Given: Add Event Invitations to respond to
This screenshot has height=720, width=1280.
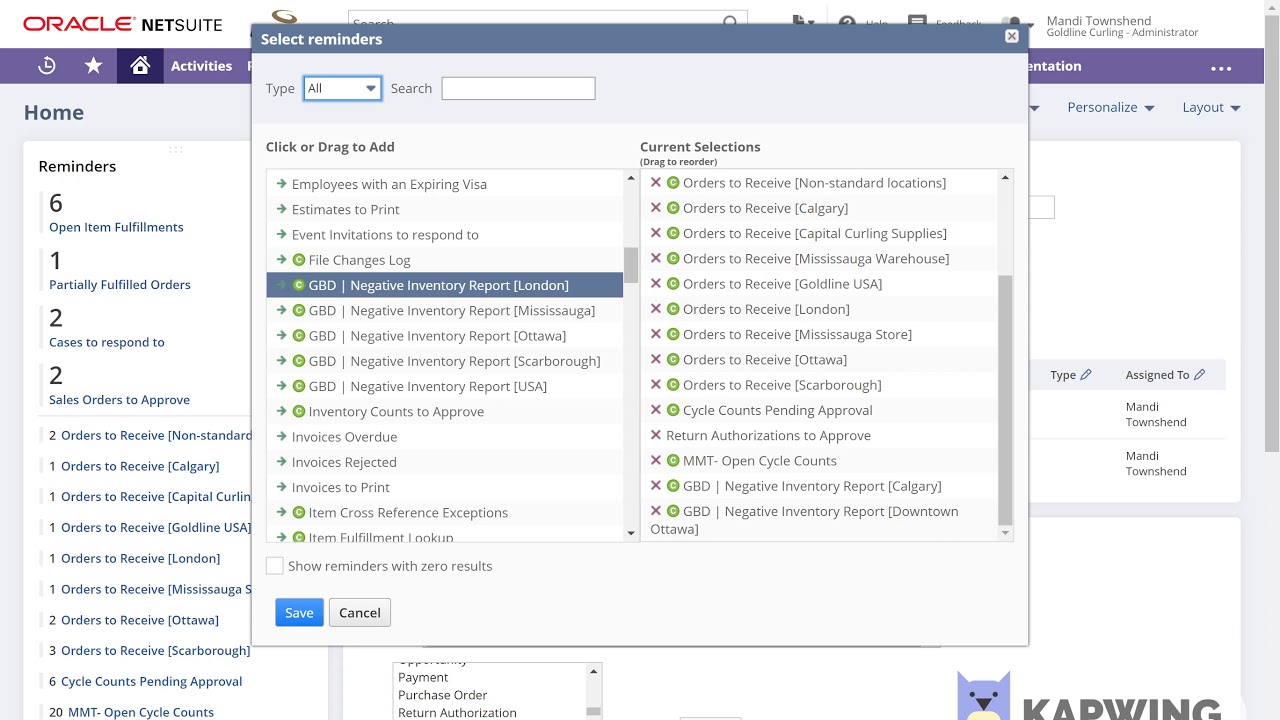Looking at the screenshot, I should tap(444, 234).
